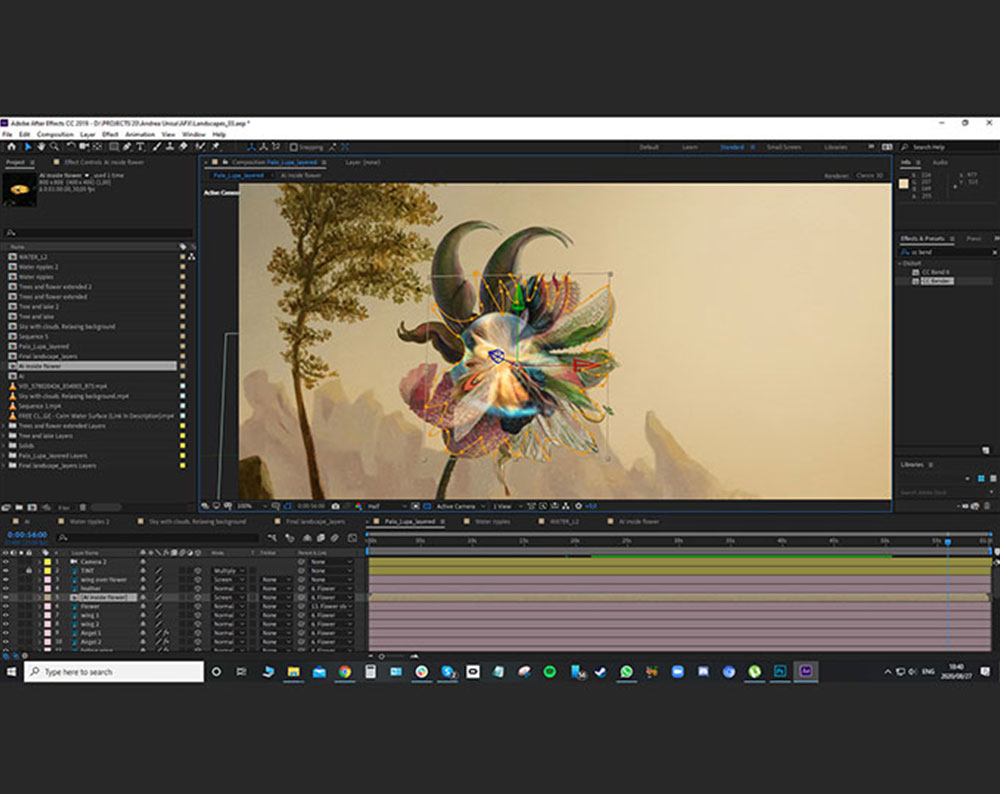This screenshot has width=1000, height=794.
Task: Select the Hand tool in the toolbar
Action: pos(39,147)
